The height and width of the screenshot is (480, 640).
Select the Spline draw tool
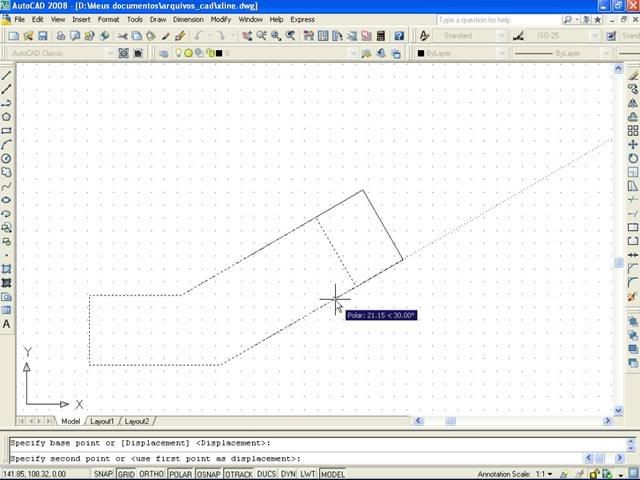click(x=6, y=187)
